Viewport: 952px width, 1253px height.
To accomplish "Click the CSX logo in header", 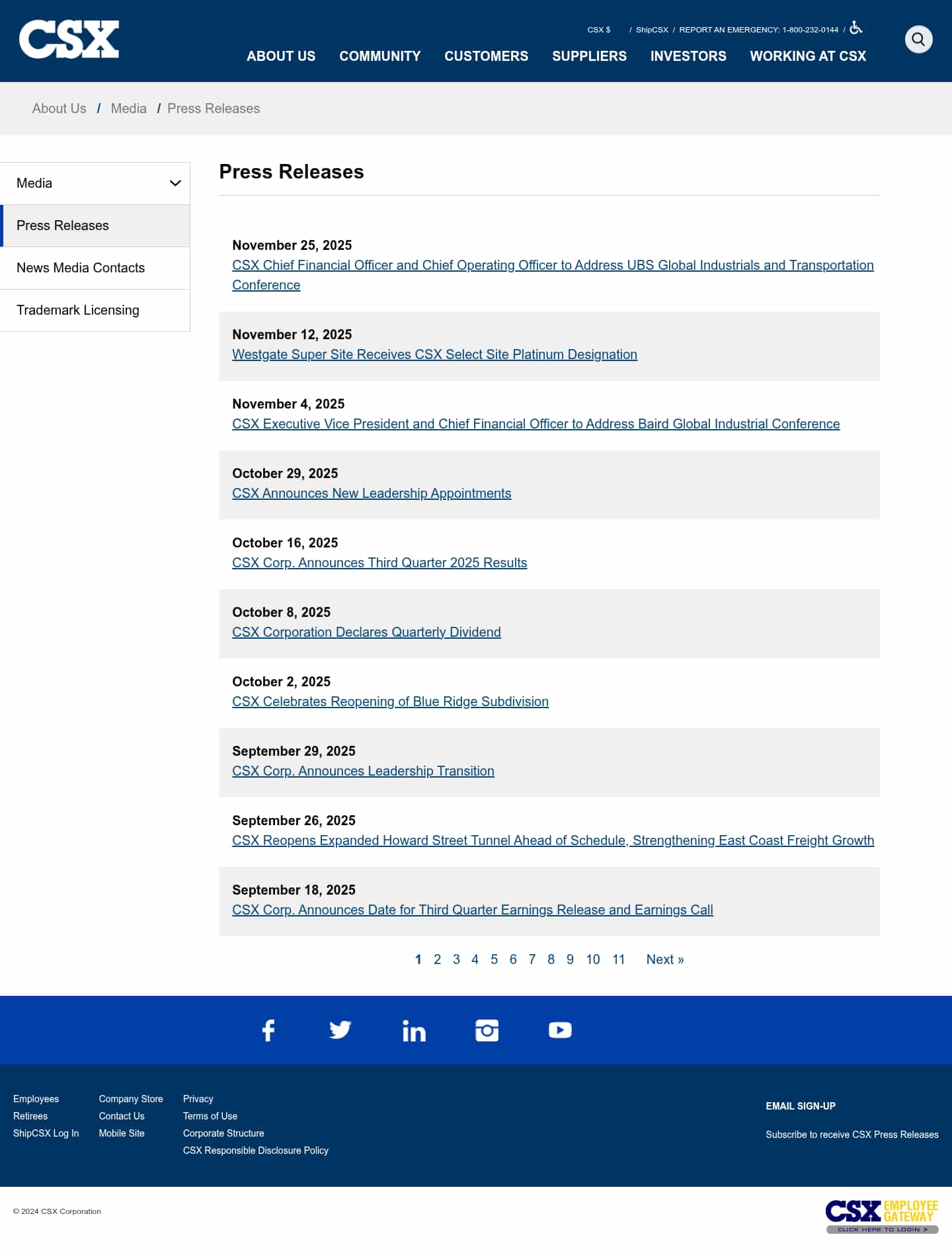I will (x=69, y=40).
